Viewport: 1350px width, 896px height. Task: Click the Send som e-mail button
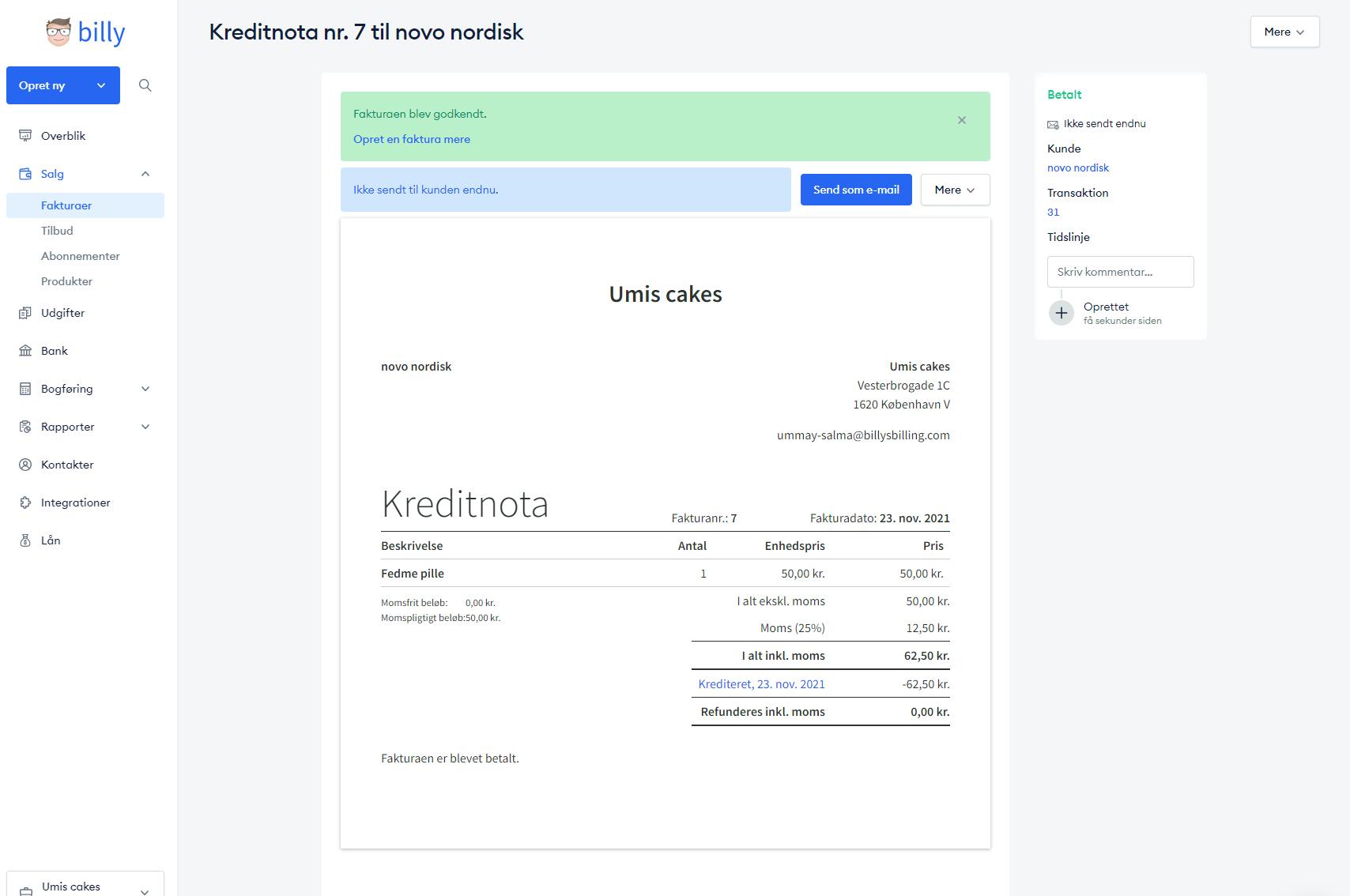pos(856,190)
